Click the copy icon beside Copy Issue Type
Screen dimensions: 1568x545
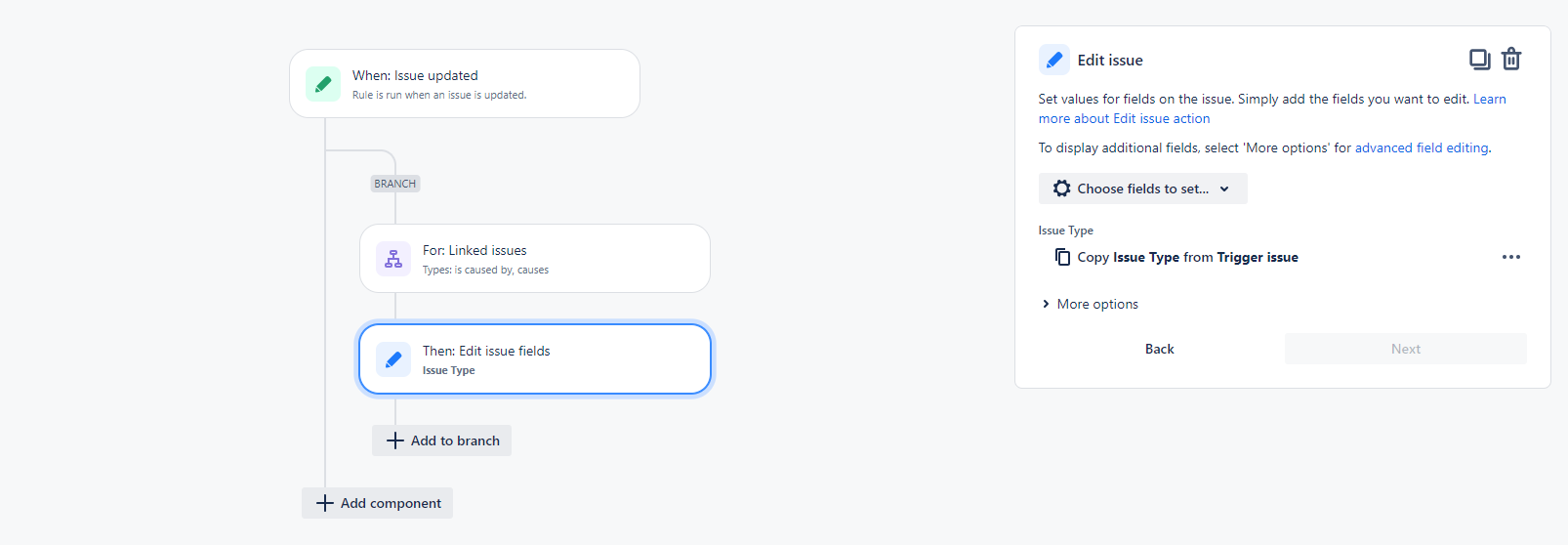pos(1062,257)
